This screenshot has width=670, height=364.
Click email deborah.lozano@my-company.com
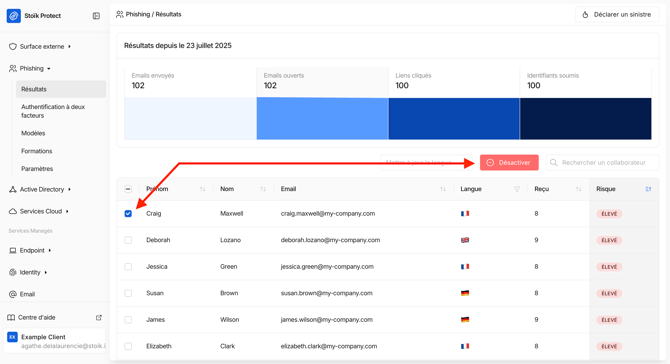pos(330,240)
